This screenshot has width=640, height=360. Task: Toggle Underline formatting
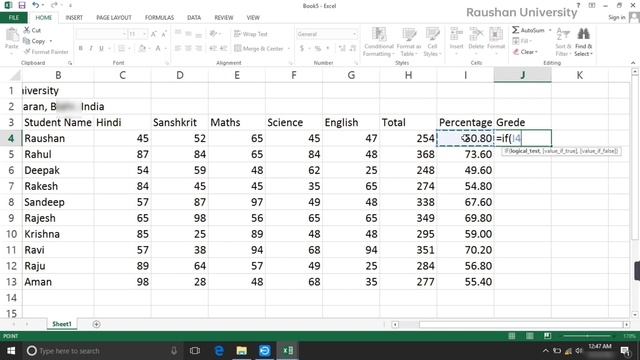[101, 49]
